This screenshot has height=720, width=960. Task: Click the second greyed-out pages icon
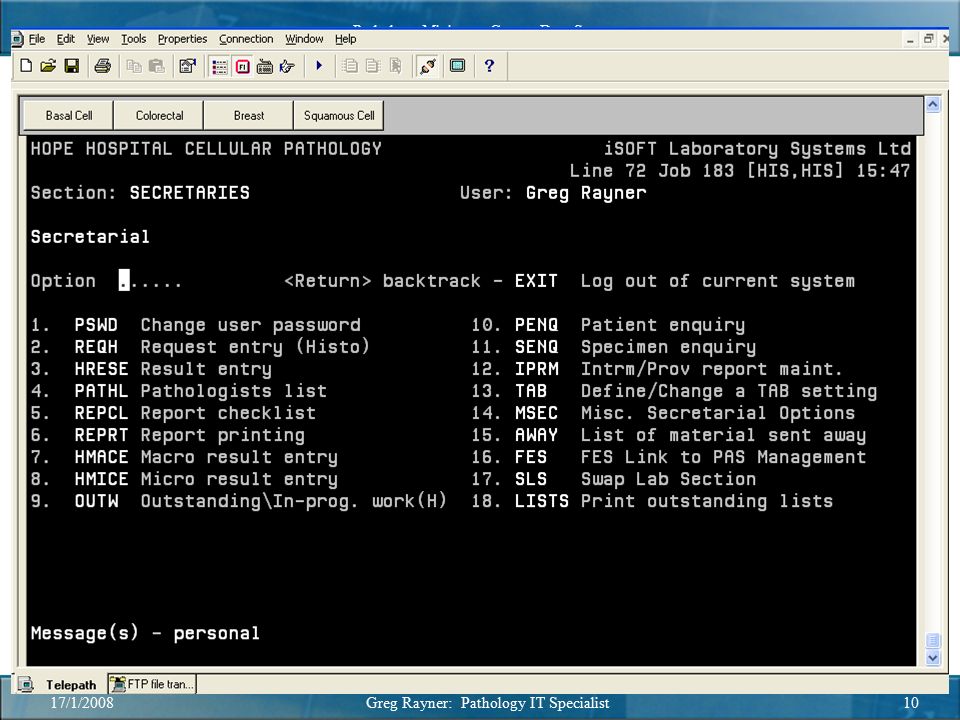click(x=372, y=66)
